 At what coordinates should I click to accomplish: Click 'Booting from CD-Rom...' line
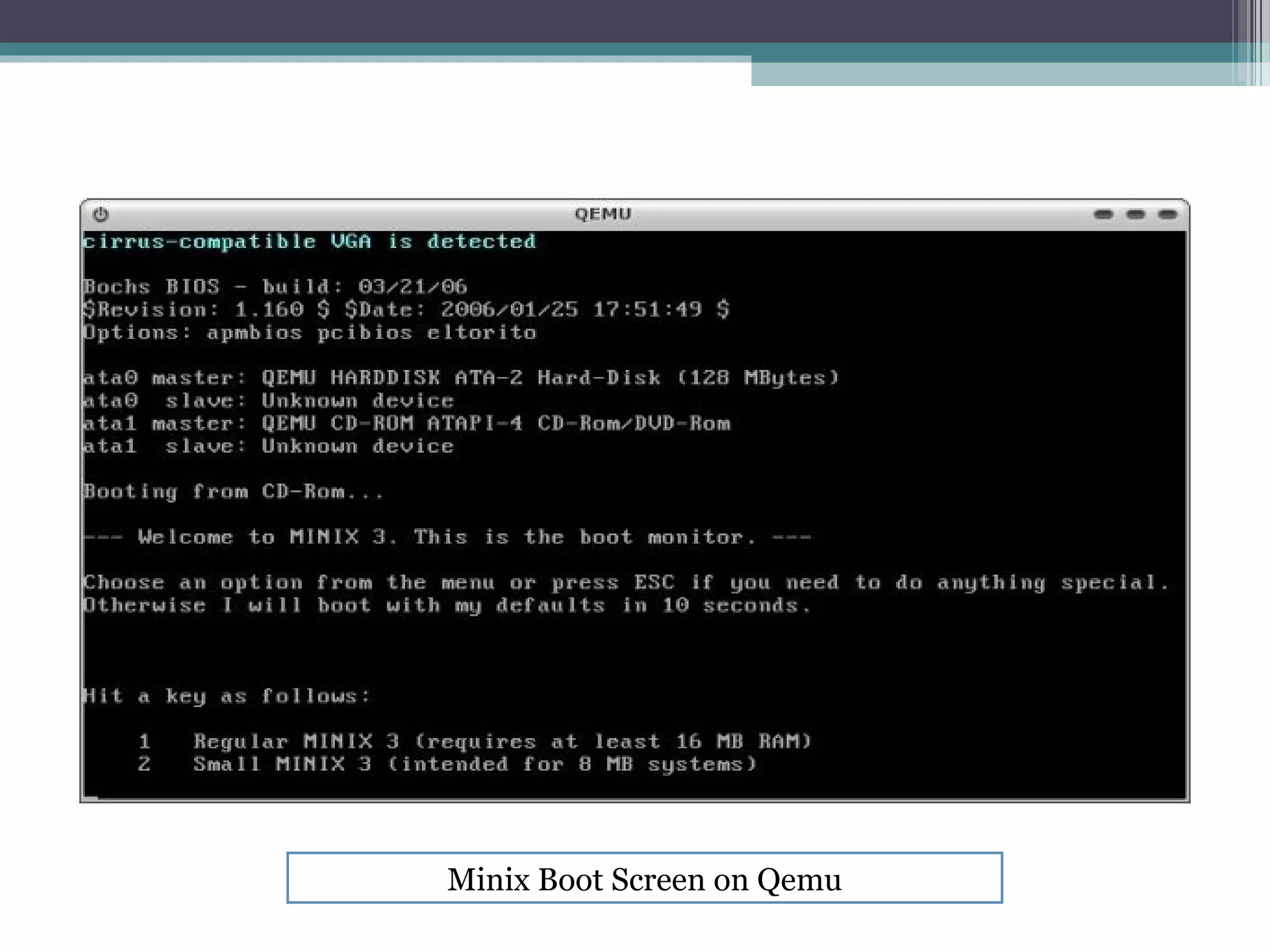pos(233,491)
